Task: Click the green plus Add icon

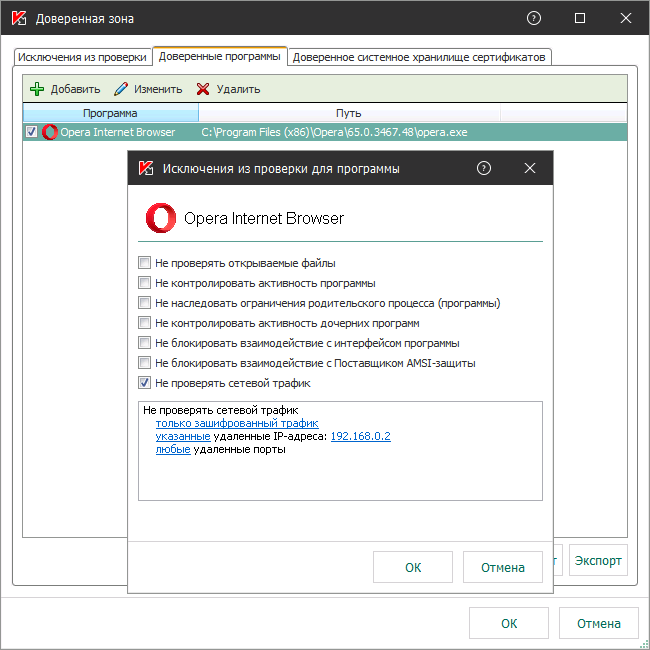Action: pos(37,89)
